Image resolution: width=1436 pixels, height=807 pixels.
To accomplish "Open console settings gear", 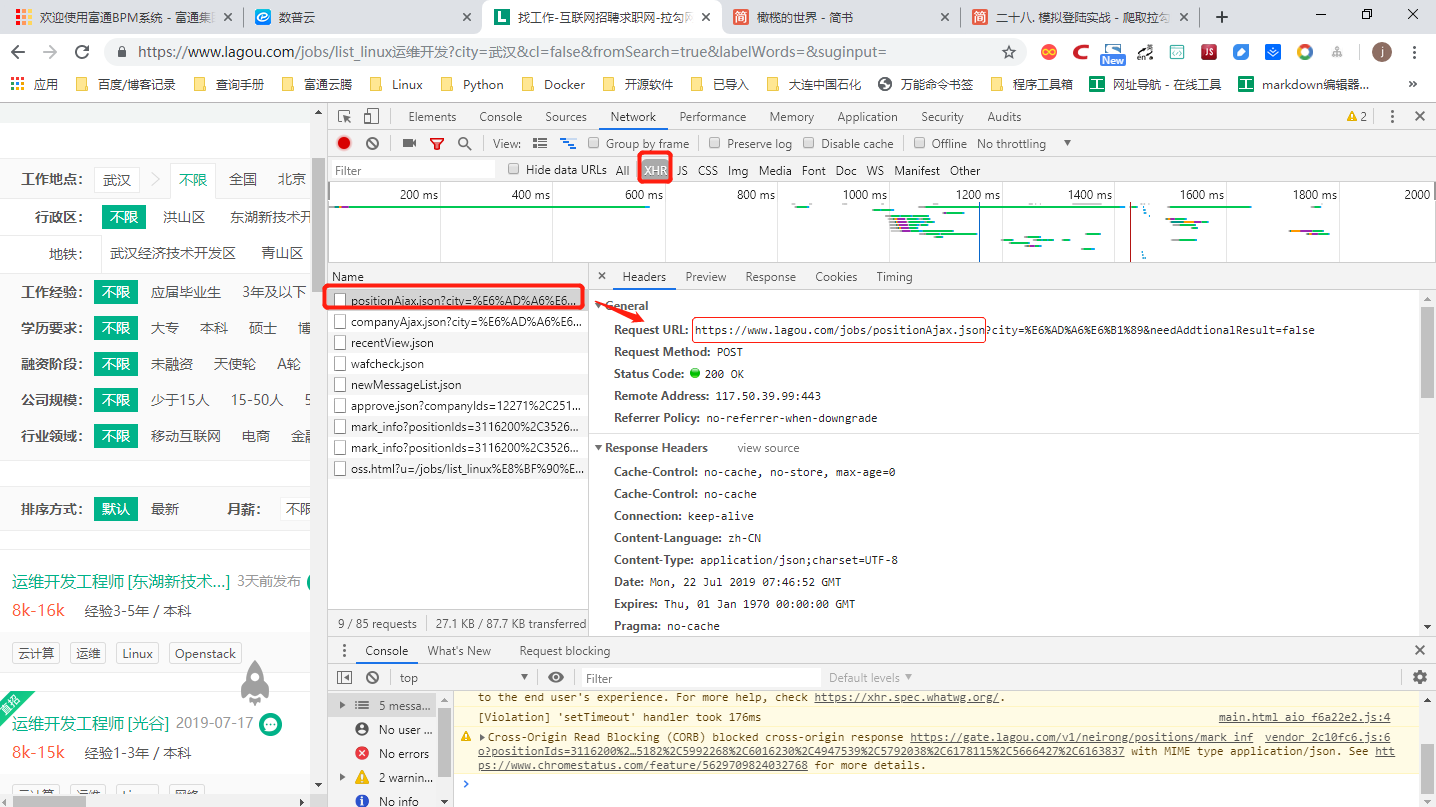I will click(x=1419, y=678).
